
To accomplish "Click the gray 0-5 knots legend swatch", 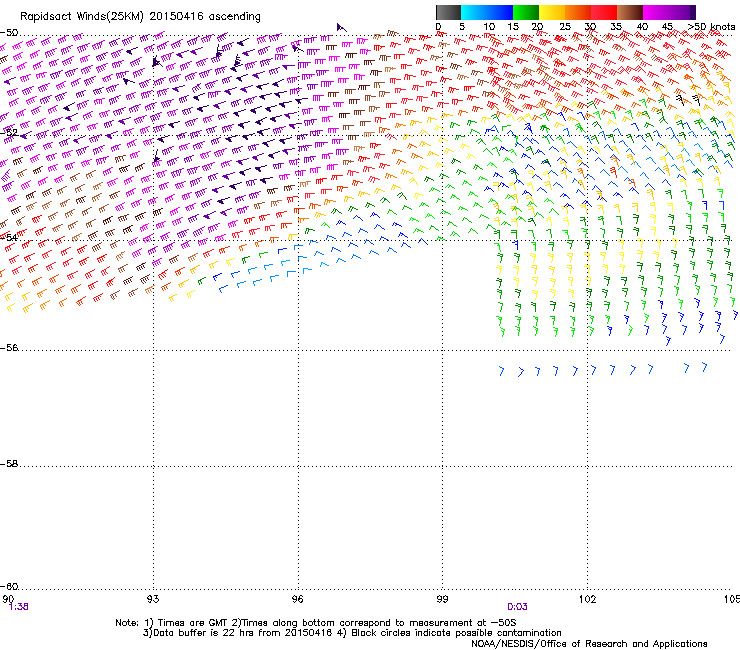I will tap(448, 12).
